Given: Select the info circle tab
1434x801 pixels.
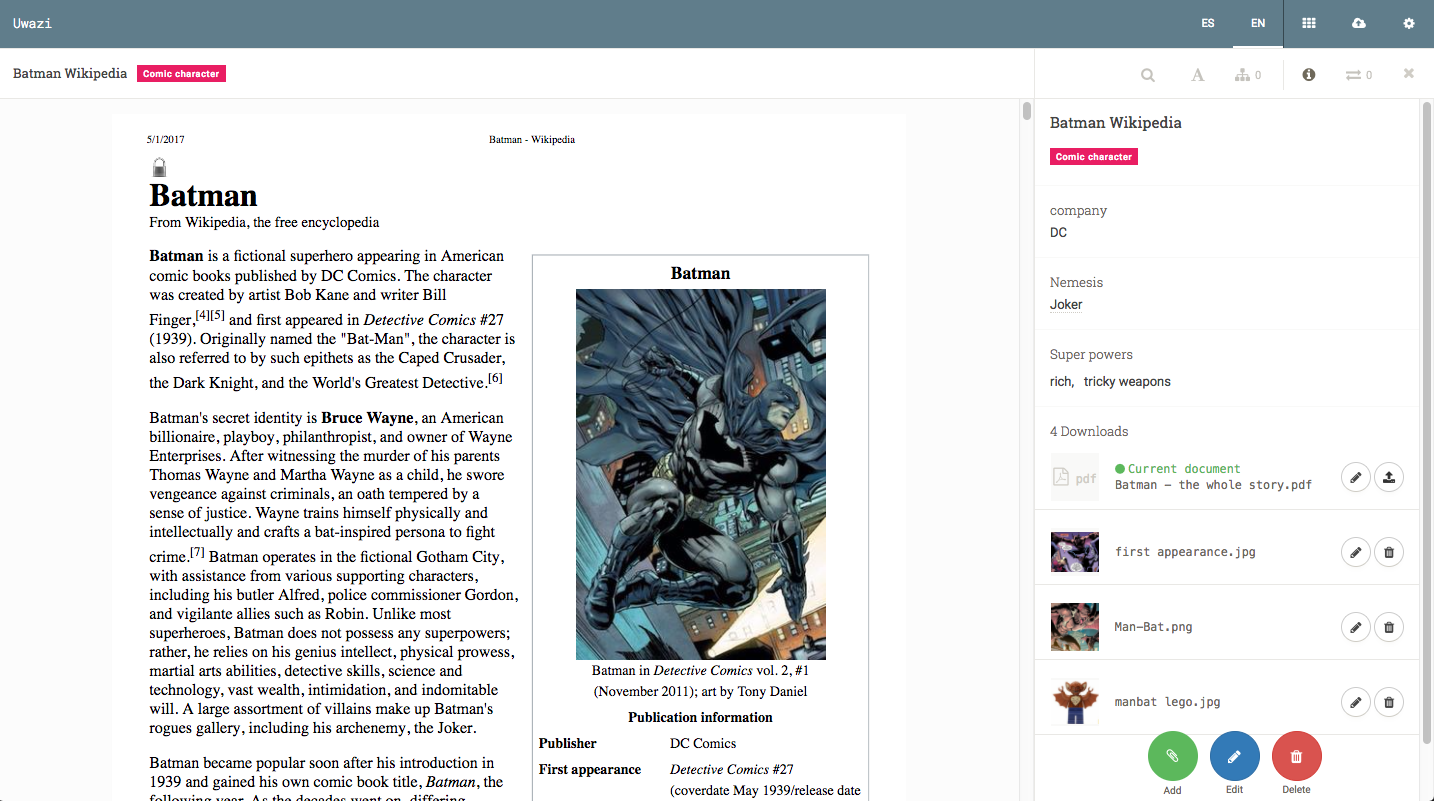Looking at the screenshot, I should click(x=1308, y=75).
